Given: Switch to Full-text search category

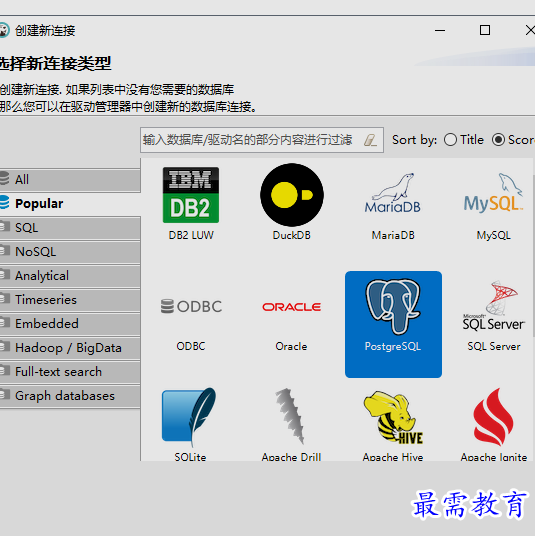Looking at the screenshot, I should coord(70,372).
